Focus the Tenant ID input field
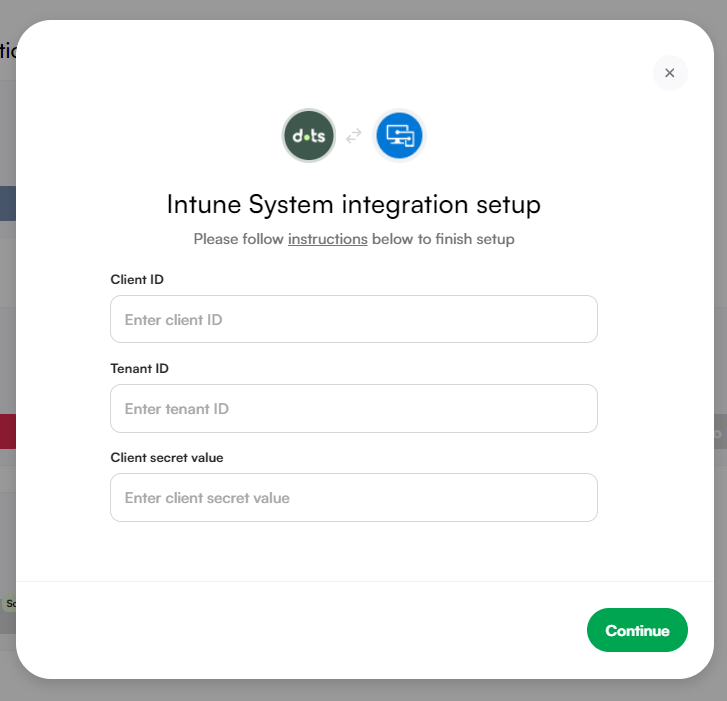The height and width of the screenshot is (701, 727). click(x=354, y=408)
